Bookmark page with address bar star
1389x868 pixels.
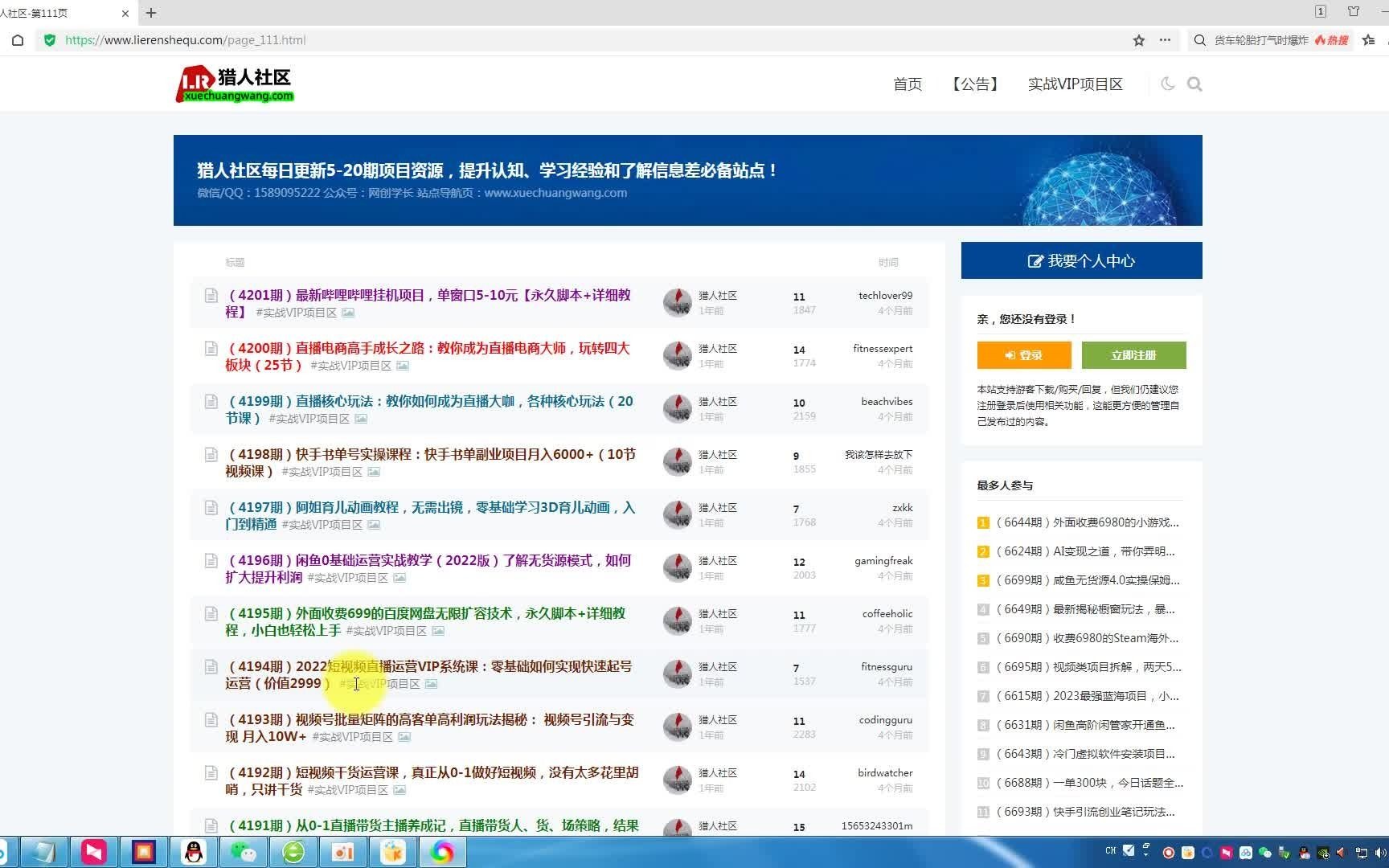pyautogui.click(x=1138, y=40)
